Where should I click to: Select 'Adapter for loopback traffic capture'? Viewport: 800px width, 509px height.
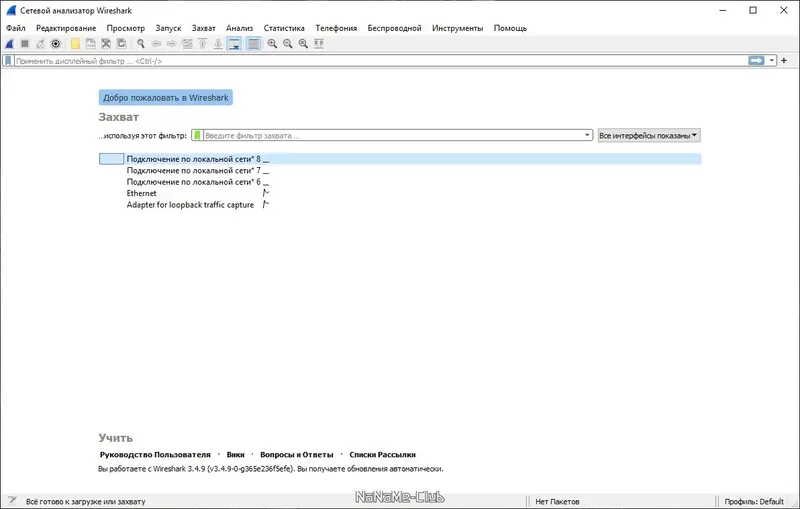[x=400, y=205]
